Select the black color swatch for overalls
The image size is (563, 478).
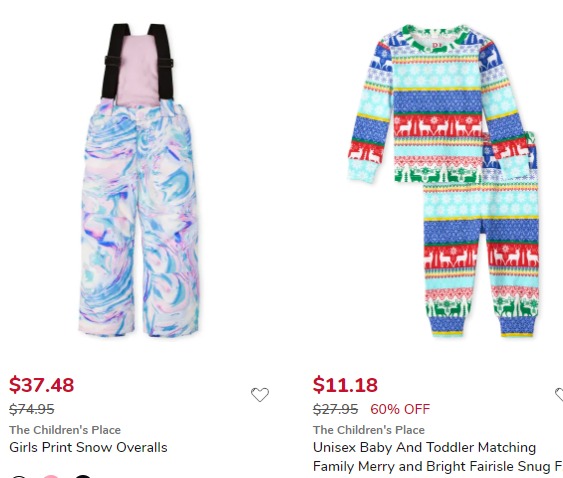(x=83, y=476)
